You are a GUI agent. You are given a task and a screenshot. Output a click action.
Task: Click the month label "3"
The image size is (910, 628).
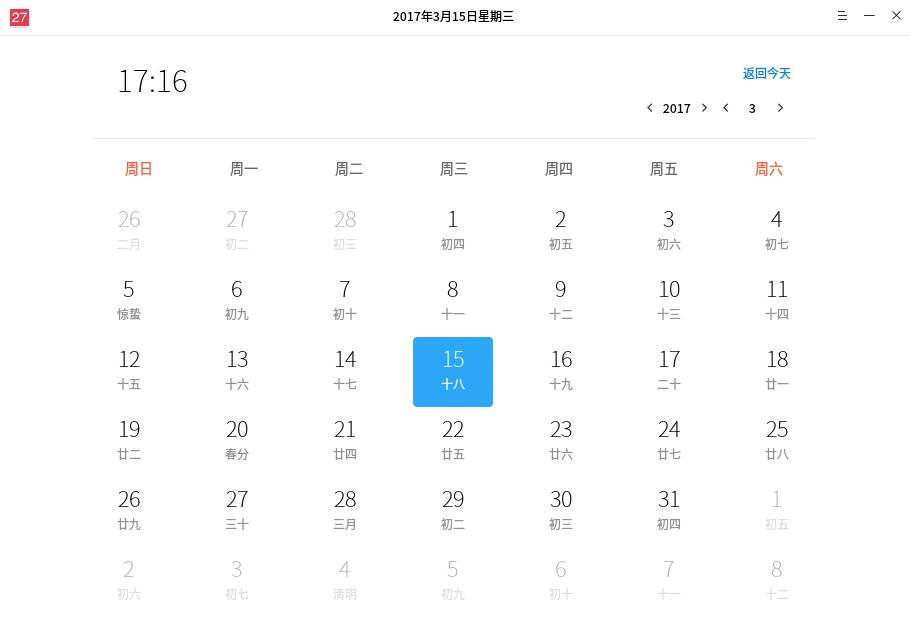pos(752,108)
